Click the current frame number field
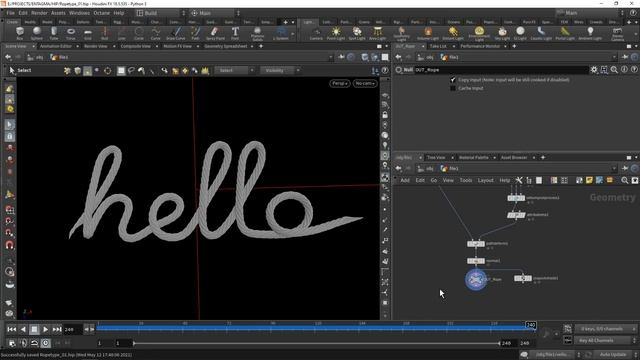The width and height of the screenshot is (640, 360). (x=73, y=329)
